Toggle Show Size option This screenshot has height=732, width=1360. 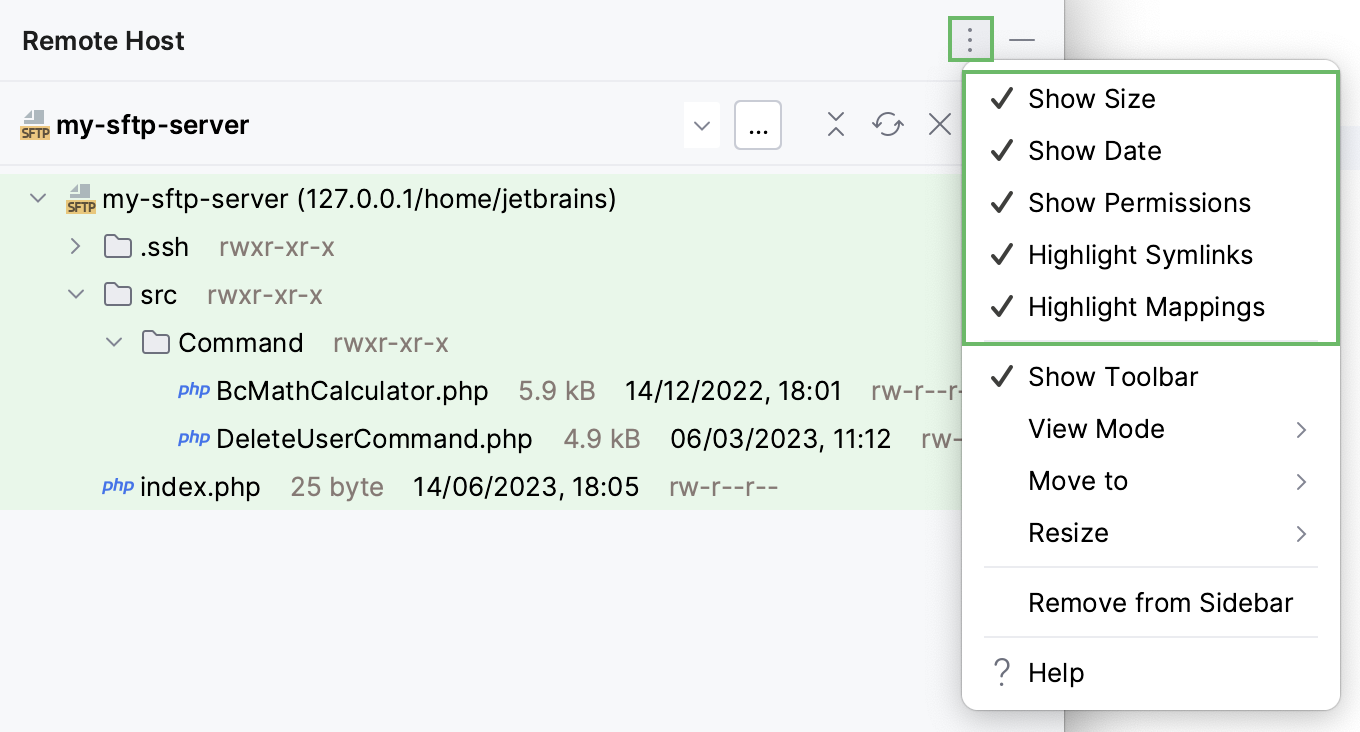tap(1092, 98)
